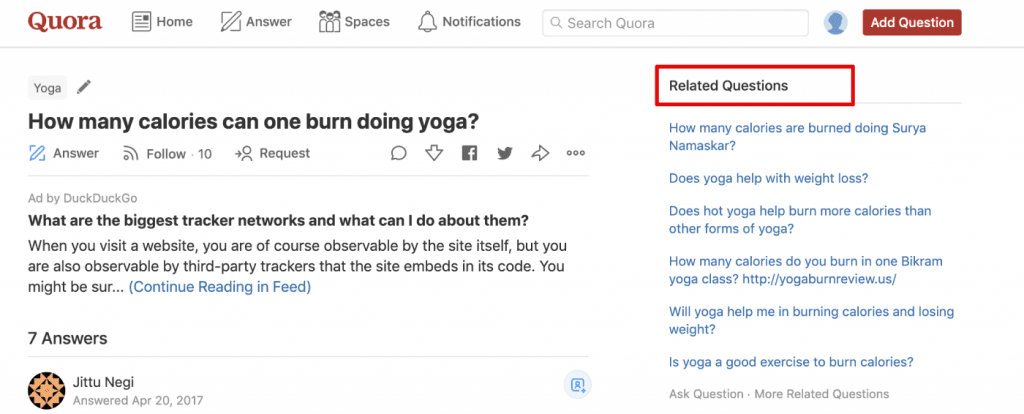Open Continue Reading in Feed link
Screen dimensions: 1024x414
[x=219, y=287]
